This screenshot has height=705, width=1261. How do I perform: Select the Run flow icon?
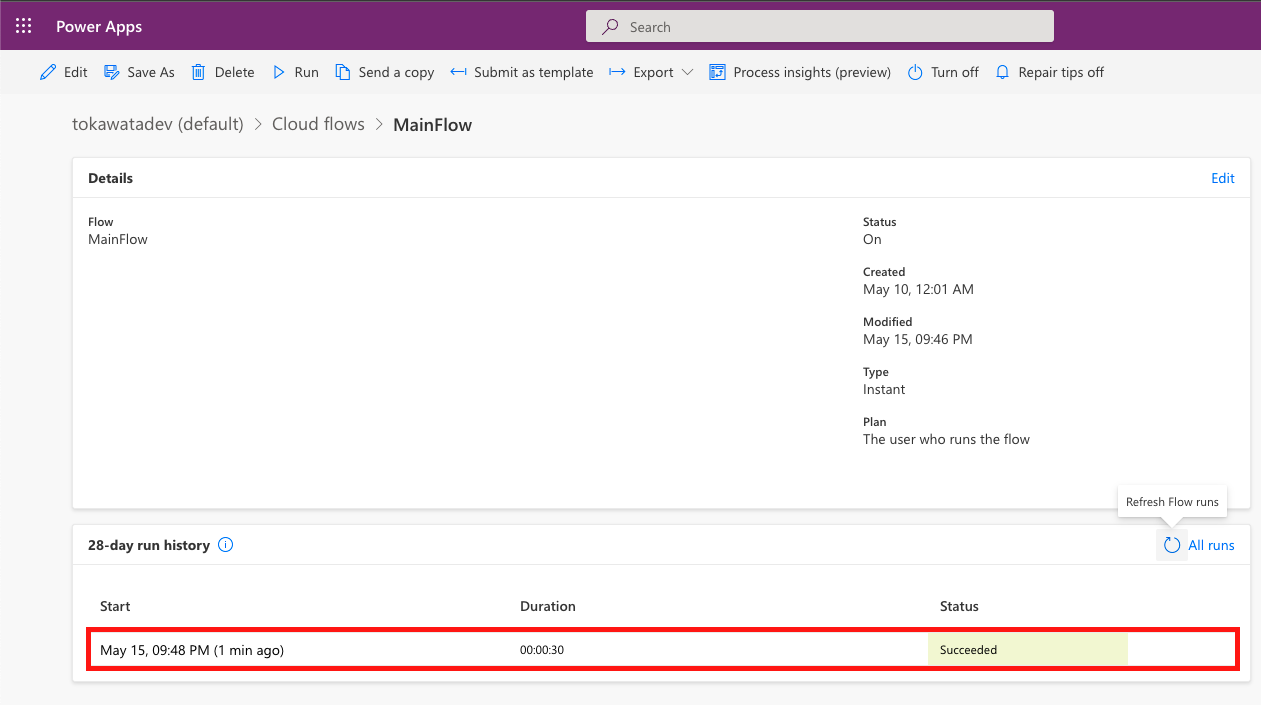pos(279,72)
